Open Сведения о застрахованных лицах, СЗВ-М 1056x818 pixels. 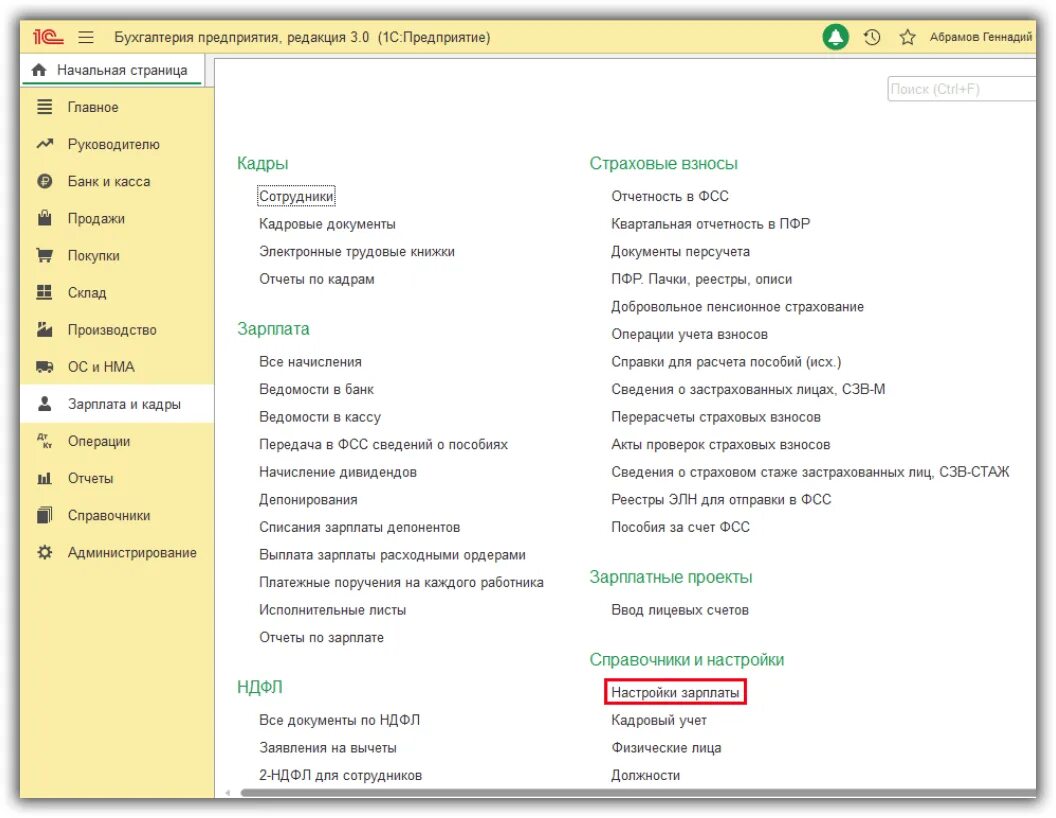point(748,389)
